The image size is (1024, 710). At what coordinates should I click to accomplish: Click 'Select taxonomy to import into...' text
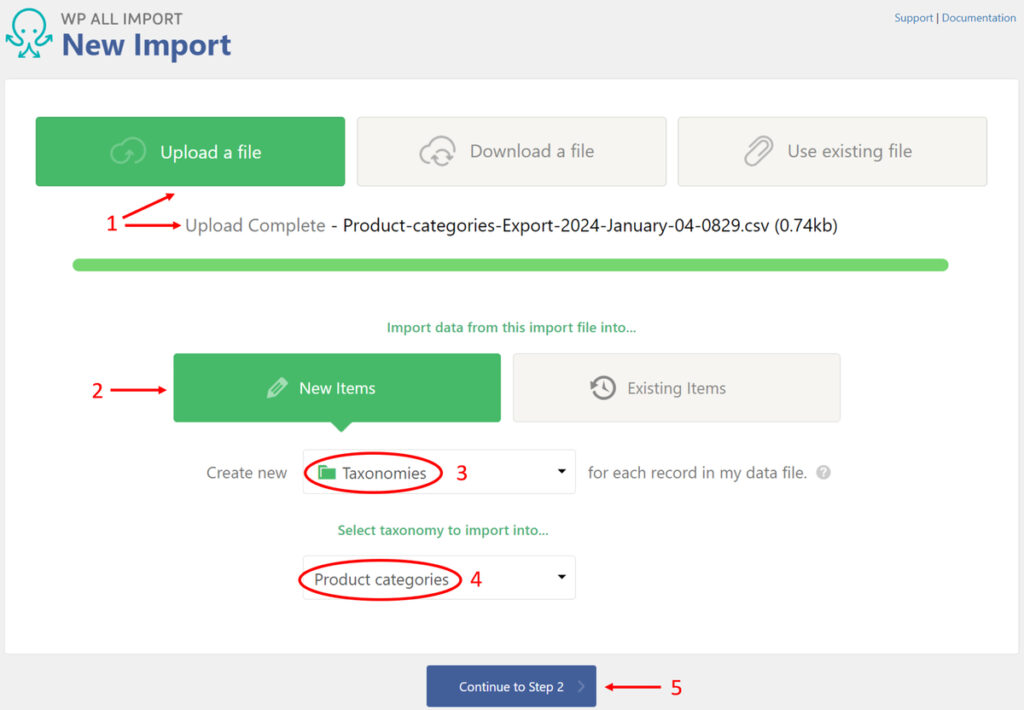point(443,530)
